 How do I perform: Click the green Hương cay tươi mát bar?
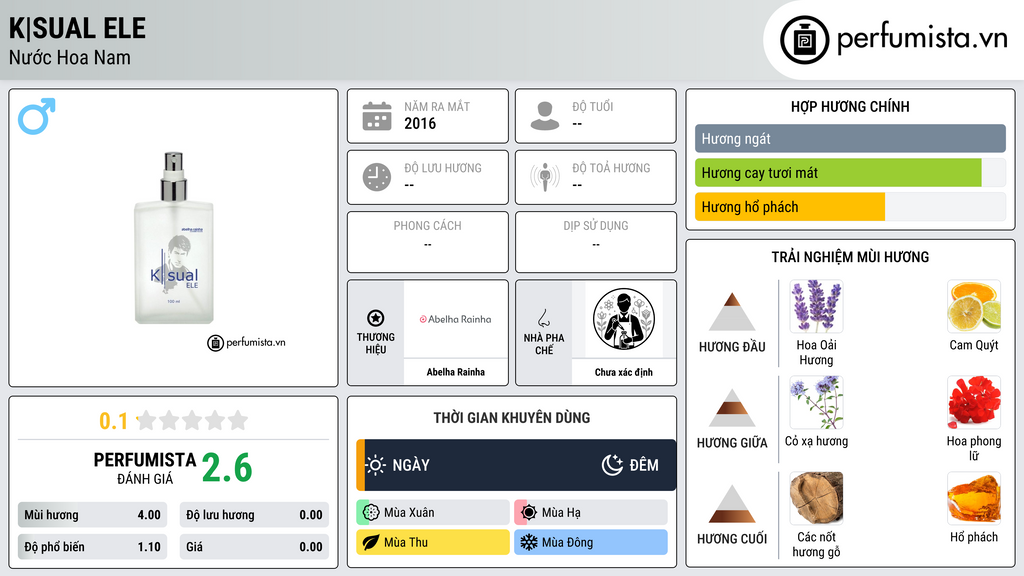(838, 172)
